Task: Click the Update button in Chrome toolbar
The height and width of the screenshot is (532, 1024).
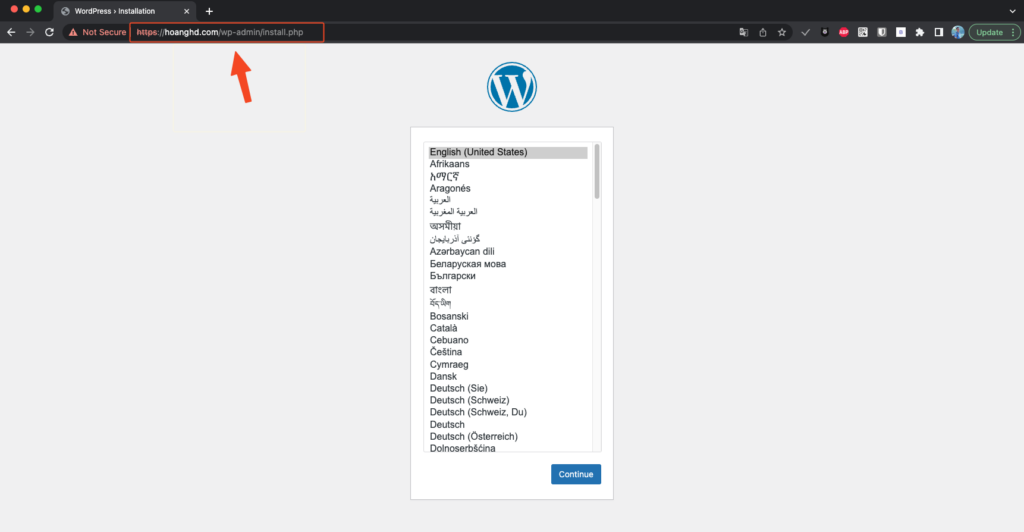Action: [x=989, y=32]
